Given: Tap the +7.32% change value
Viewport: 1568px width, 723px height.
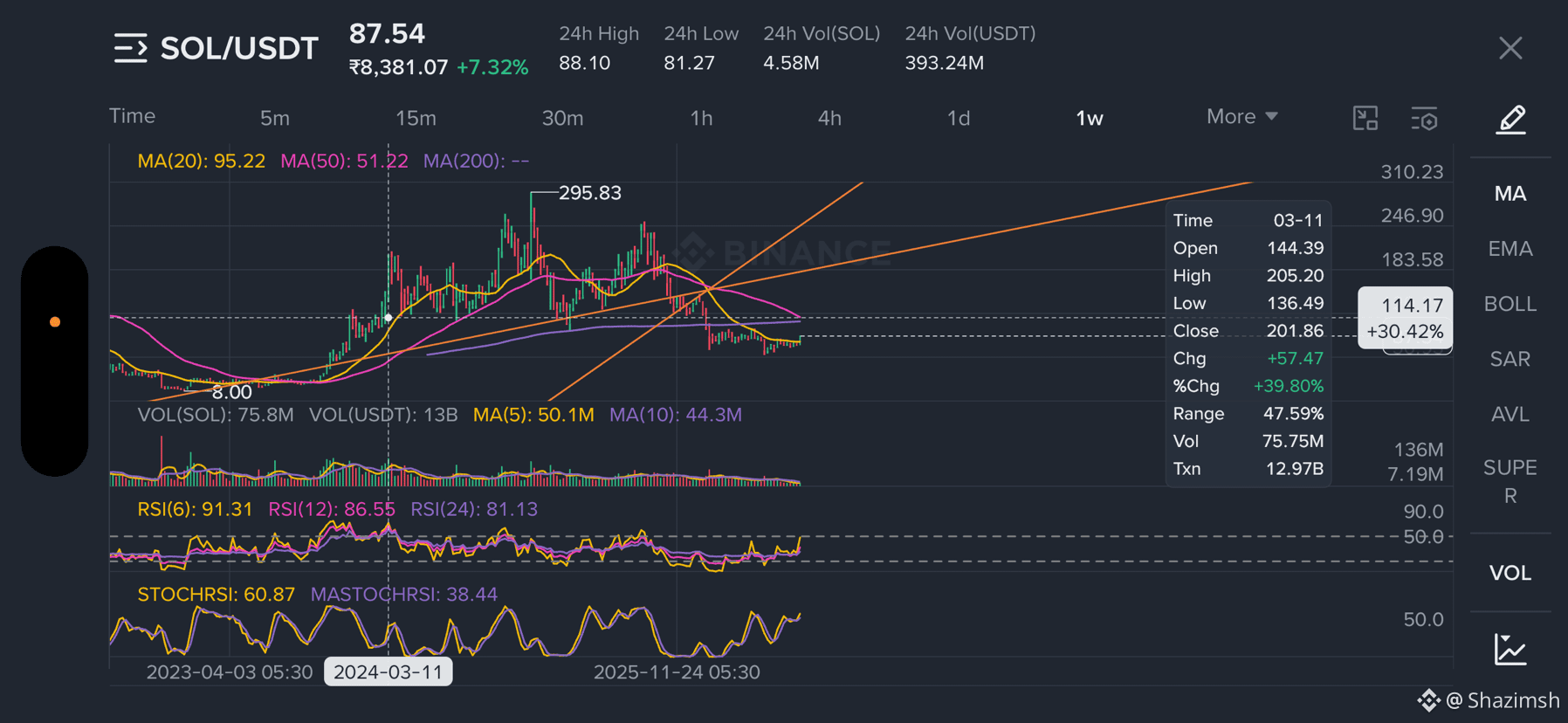Looking at the screenshot, I should click(x=492, y=67).
